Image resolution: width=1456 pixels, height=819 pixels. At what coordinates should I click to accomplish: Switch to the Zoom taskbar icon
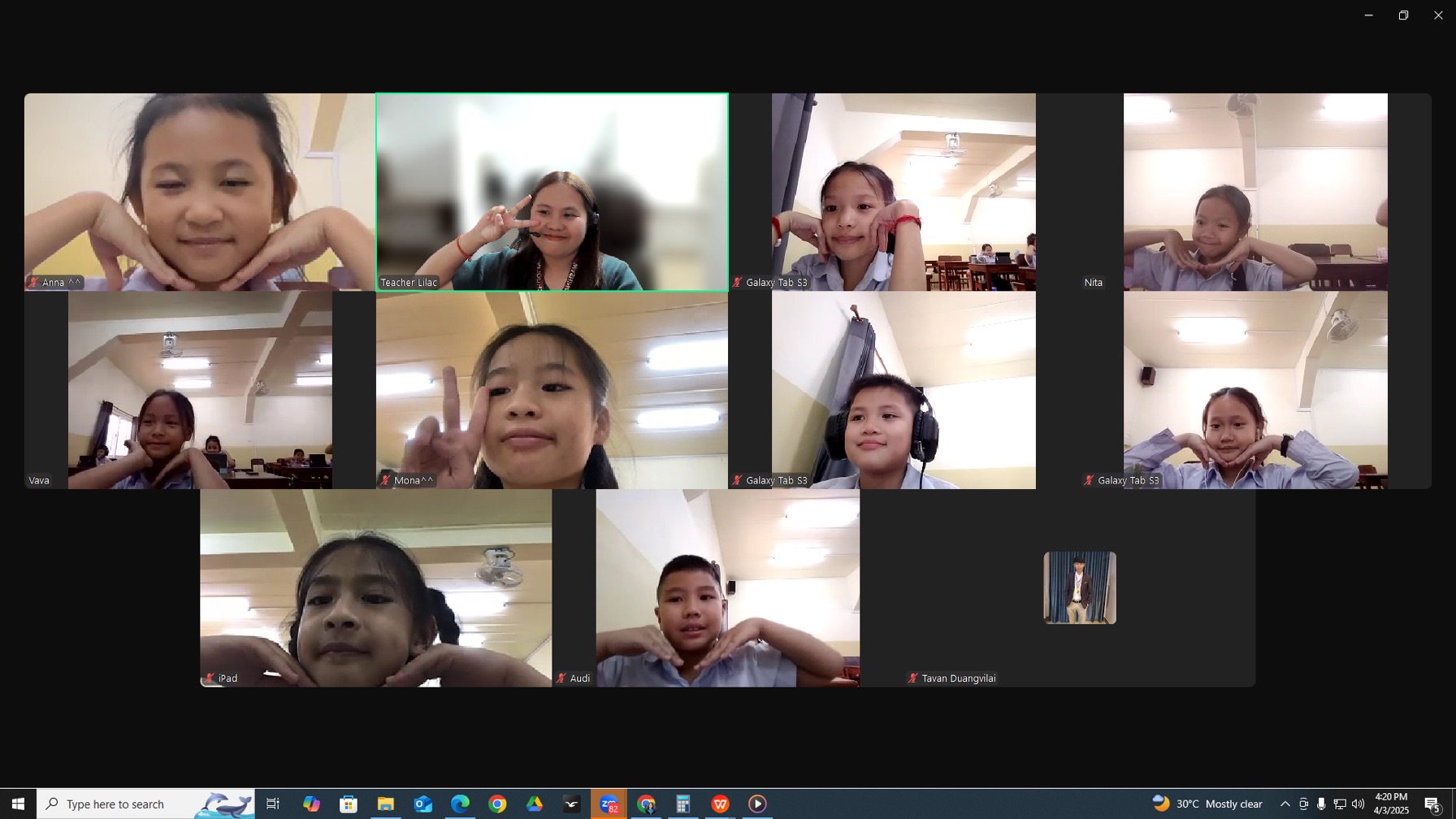[x=609, y=804]
